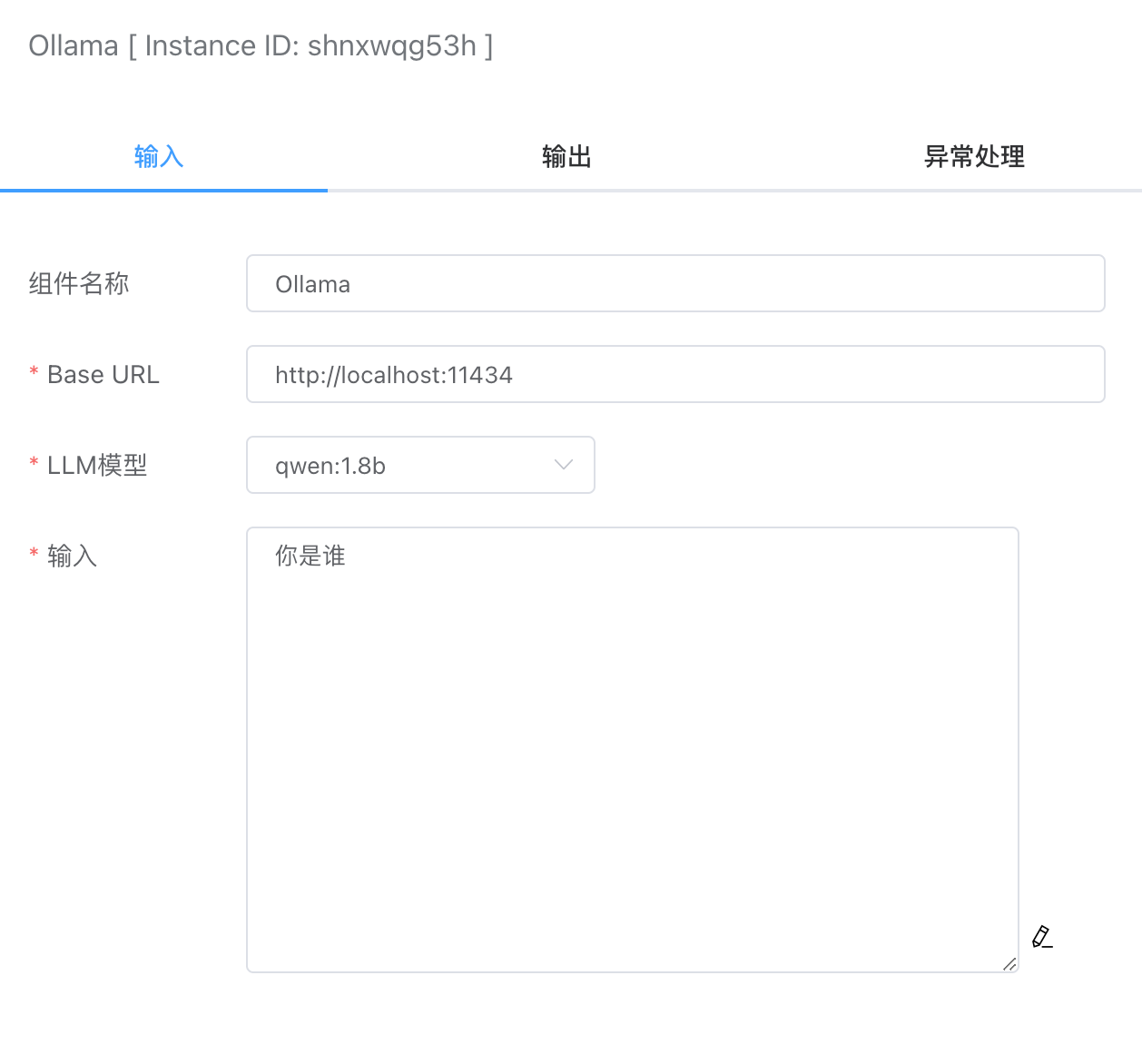Click the '输入' field label beside the textarea
Screen dimensions: 1142x1064
coord(73,556)
